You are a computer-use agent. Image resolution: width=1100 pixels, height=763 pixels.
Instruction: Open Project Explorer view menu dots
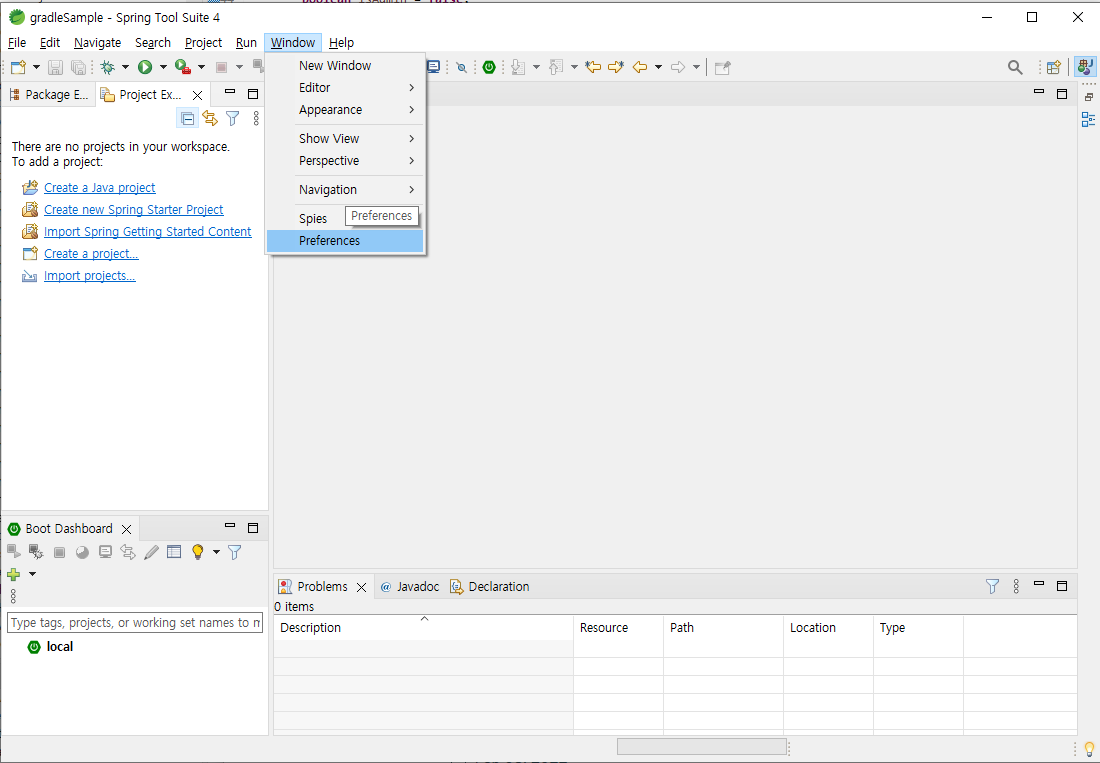[x=256, y=119]
